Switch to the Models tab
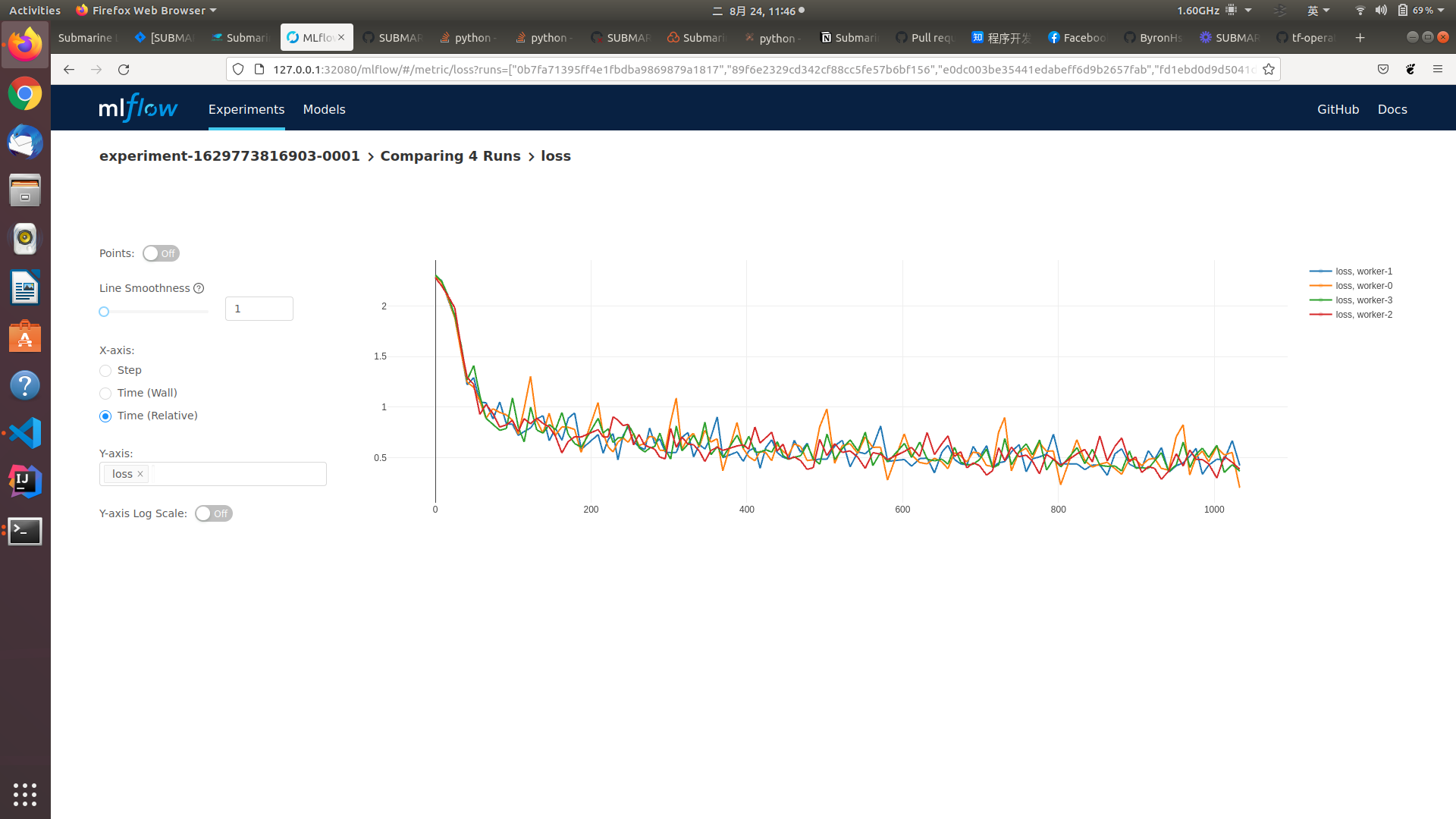 tap(324, 109)
